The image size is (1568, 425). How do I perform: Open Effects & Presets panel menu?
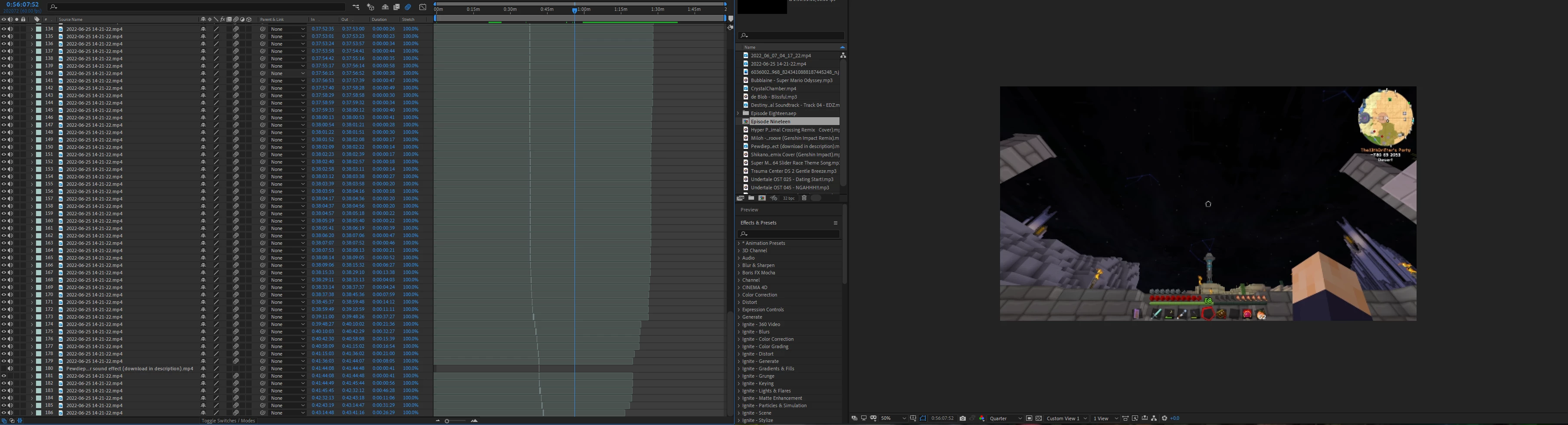pyautogui.click(x=836, y=223)
